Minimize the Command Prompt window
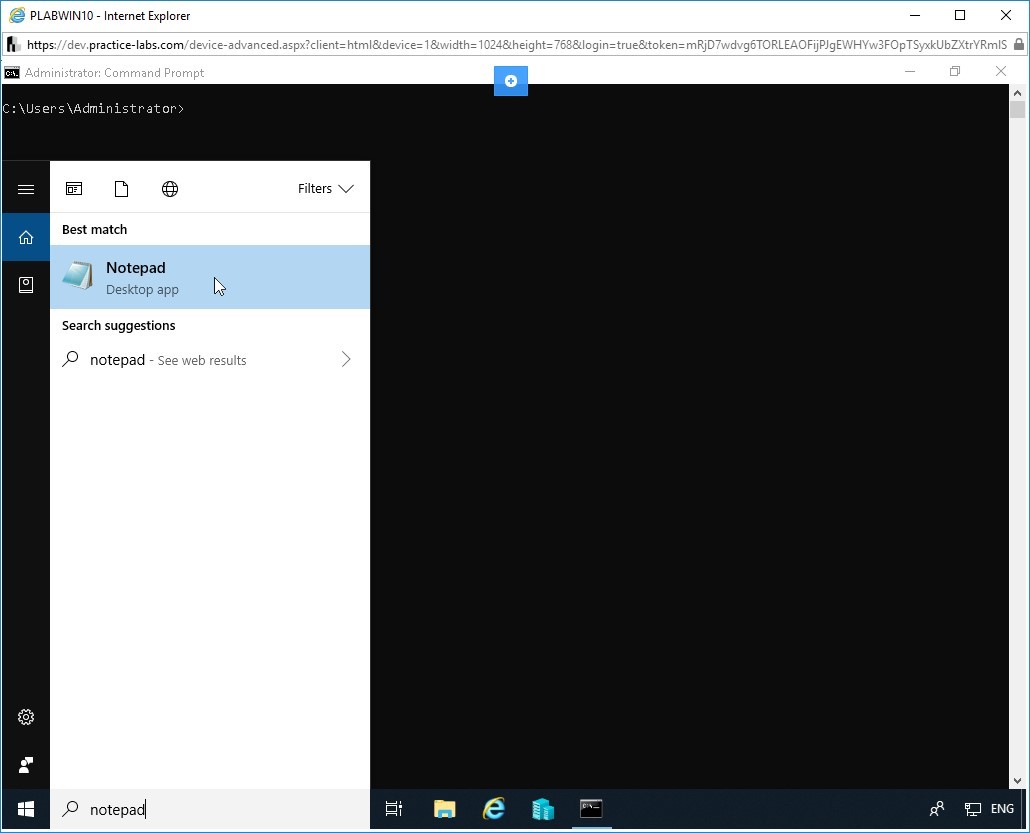This screenshot has width=1030, height=833. [x=910, y=72]
